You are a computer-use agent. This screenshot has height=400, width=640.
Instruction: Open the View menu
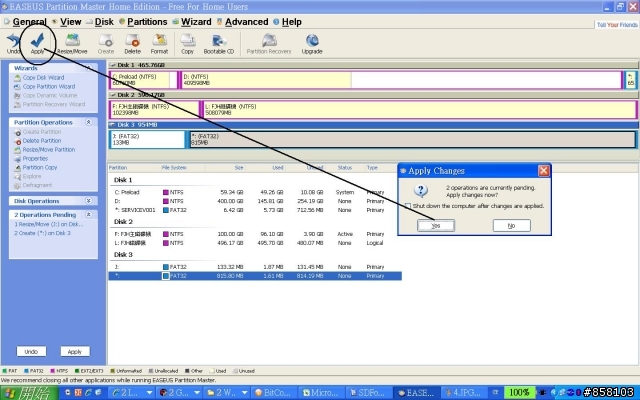(x=71, y=22)
